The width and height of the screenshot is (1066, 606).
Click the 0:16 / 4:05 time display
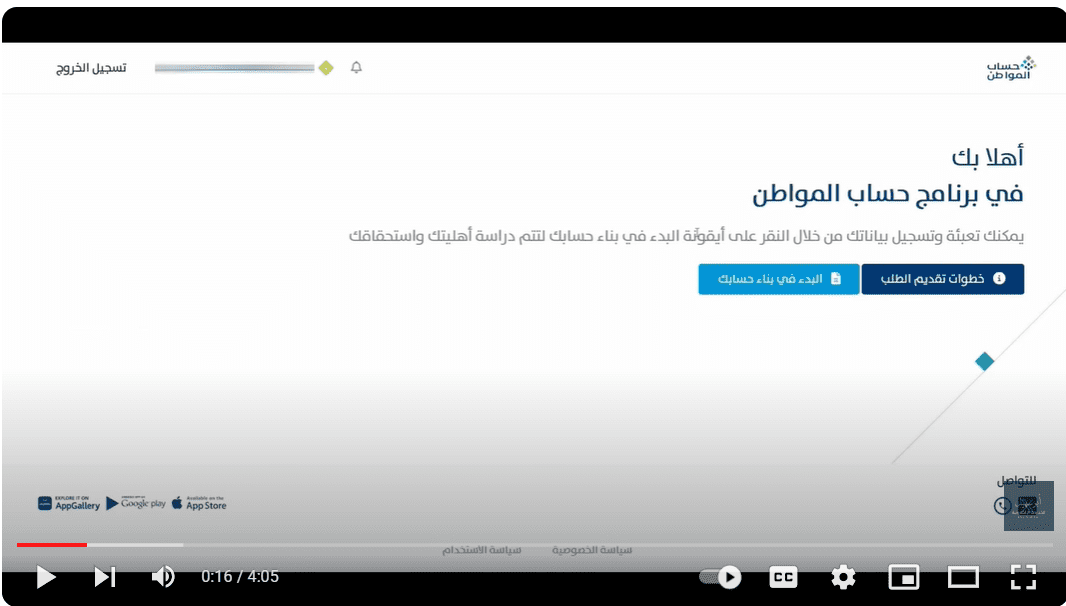pos(240,577)
